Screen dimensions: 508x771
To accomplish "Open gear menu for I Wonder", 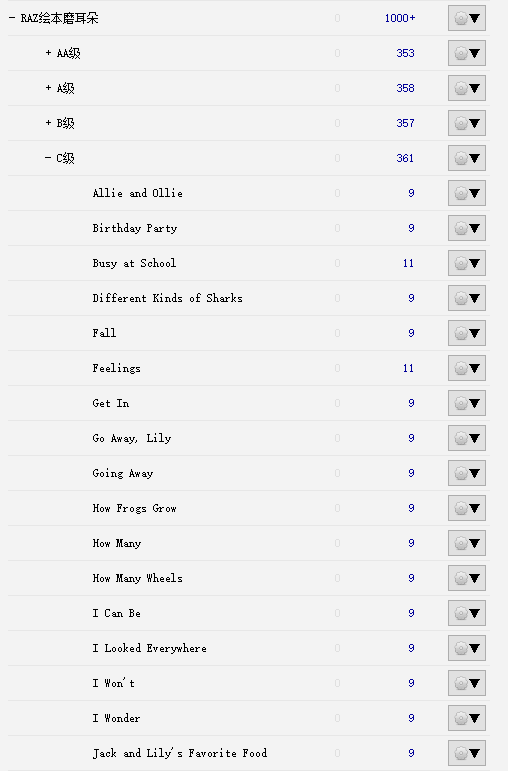I will (x=467, y=718).
